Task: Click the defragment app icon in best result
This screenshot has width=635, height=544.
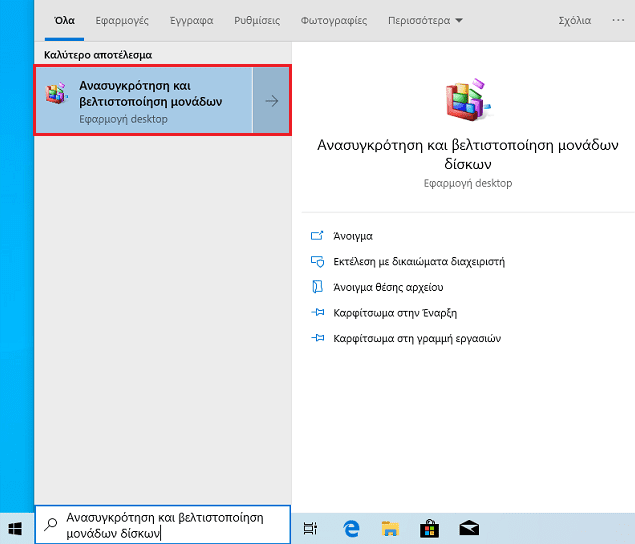Action: pos(56,93)
